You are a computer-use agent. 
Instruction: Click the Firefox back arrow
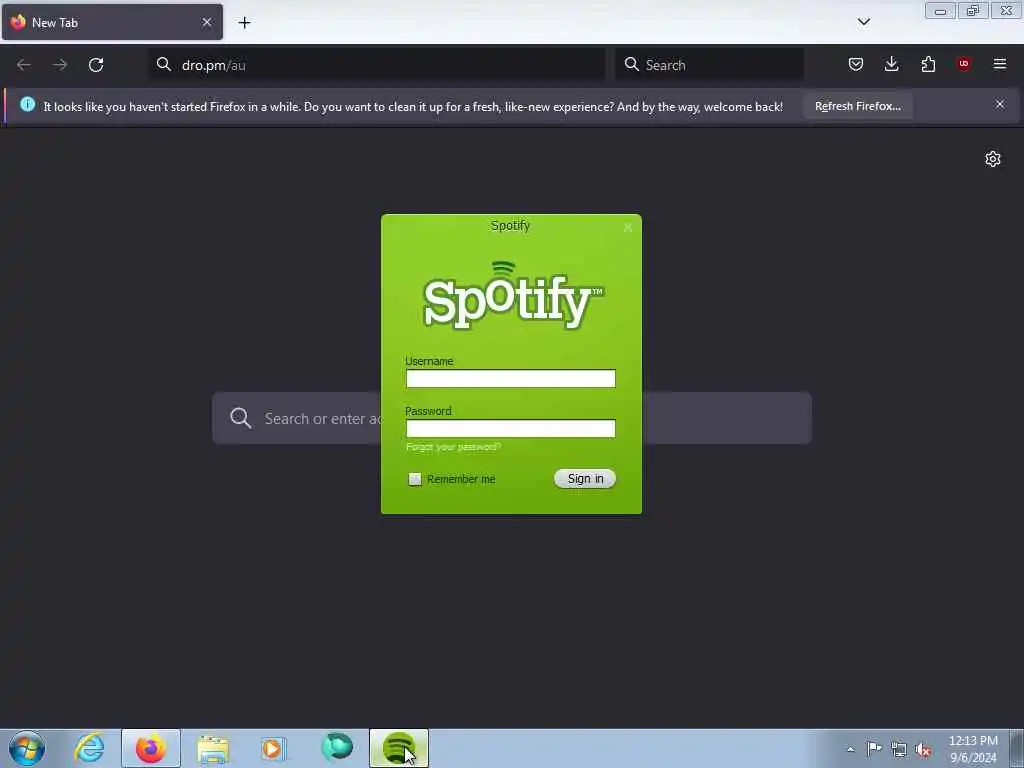24,65
